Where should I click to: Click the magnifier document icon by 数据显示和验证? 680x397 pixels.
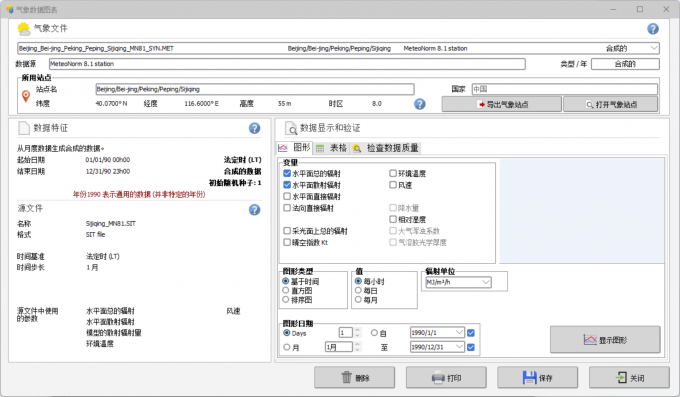coord(291,128)
